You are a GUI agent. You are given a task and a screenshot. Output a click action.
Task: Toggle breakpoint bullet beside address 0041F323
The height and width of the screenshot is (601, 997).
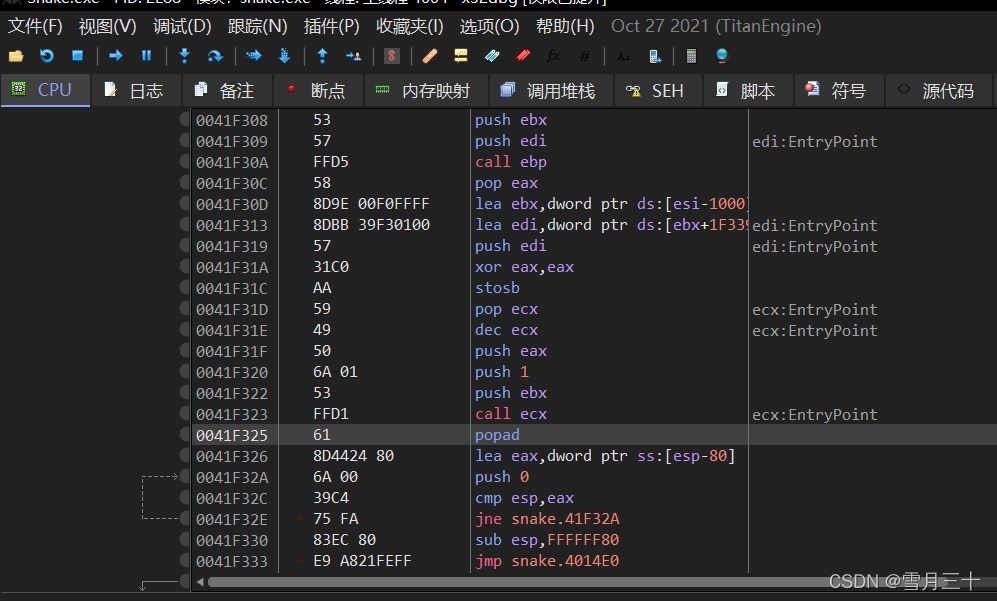point(185,413)
